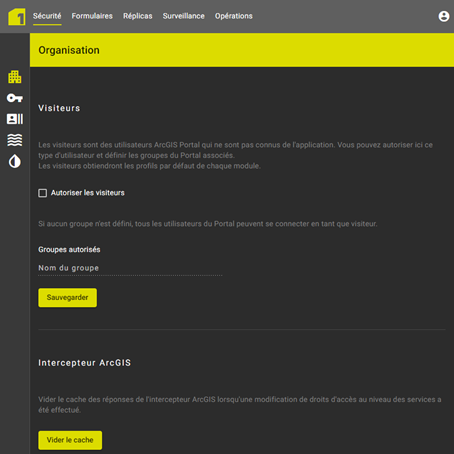Click the Groupes autorisés label
The height and width of the screenshot is (454, 454).
(x=69, y=250)
